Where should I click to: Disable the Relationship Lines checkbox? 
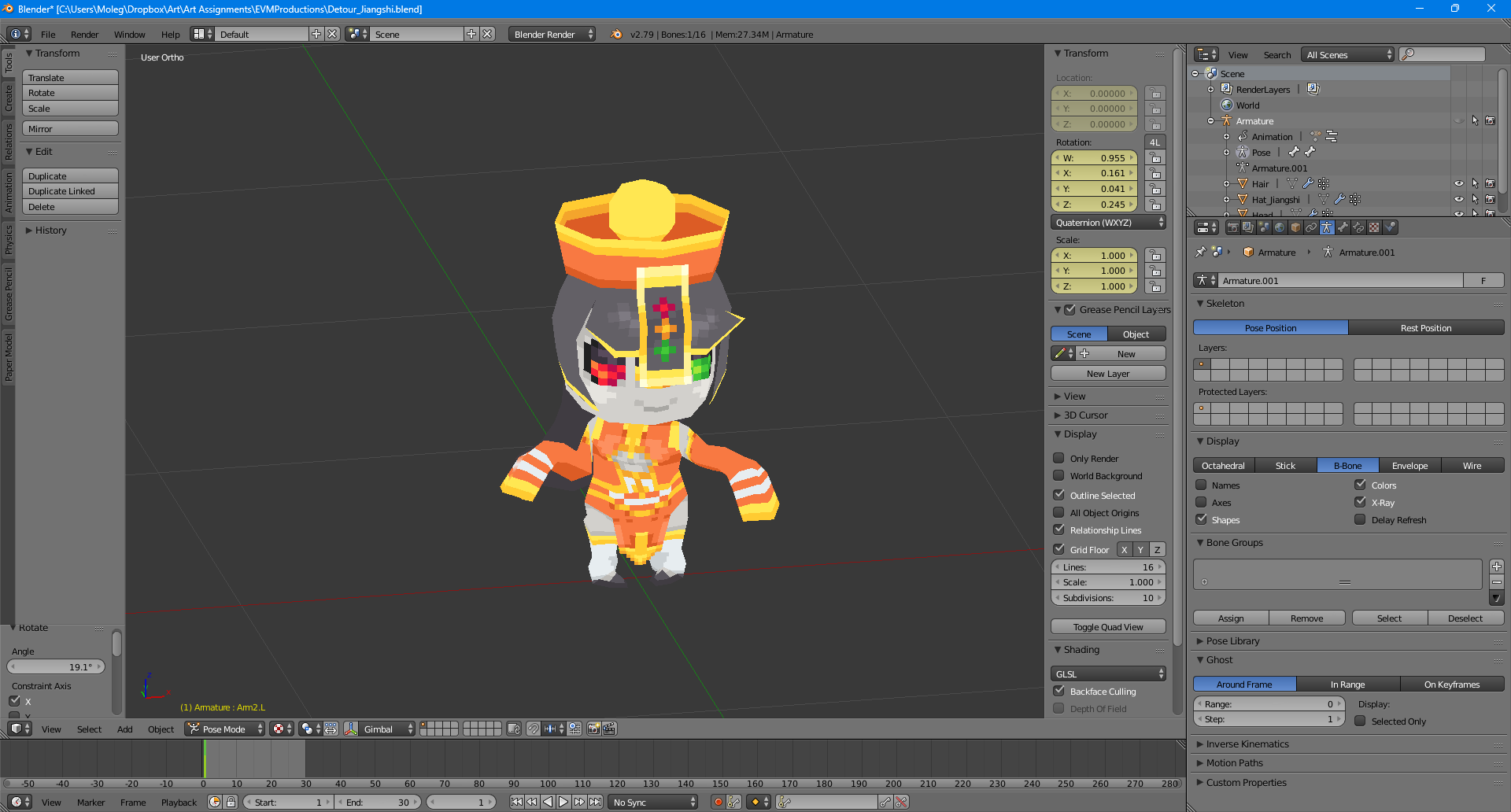point(1058,530)
